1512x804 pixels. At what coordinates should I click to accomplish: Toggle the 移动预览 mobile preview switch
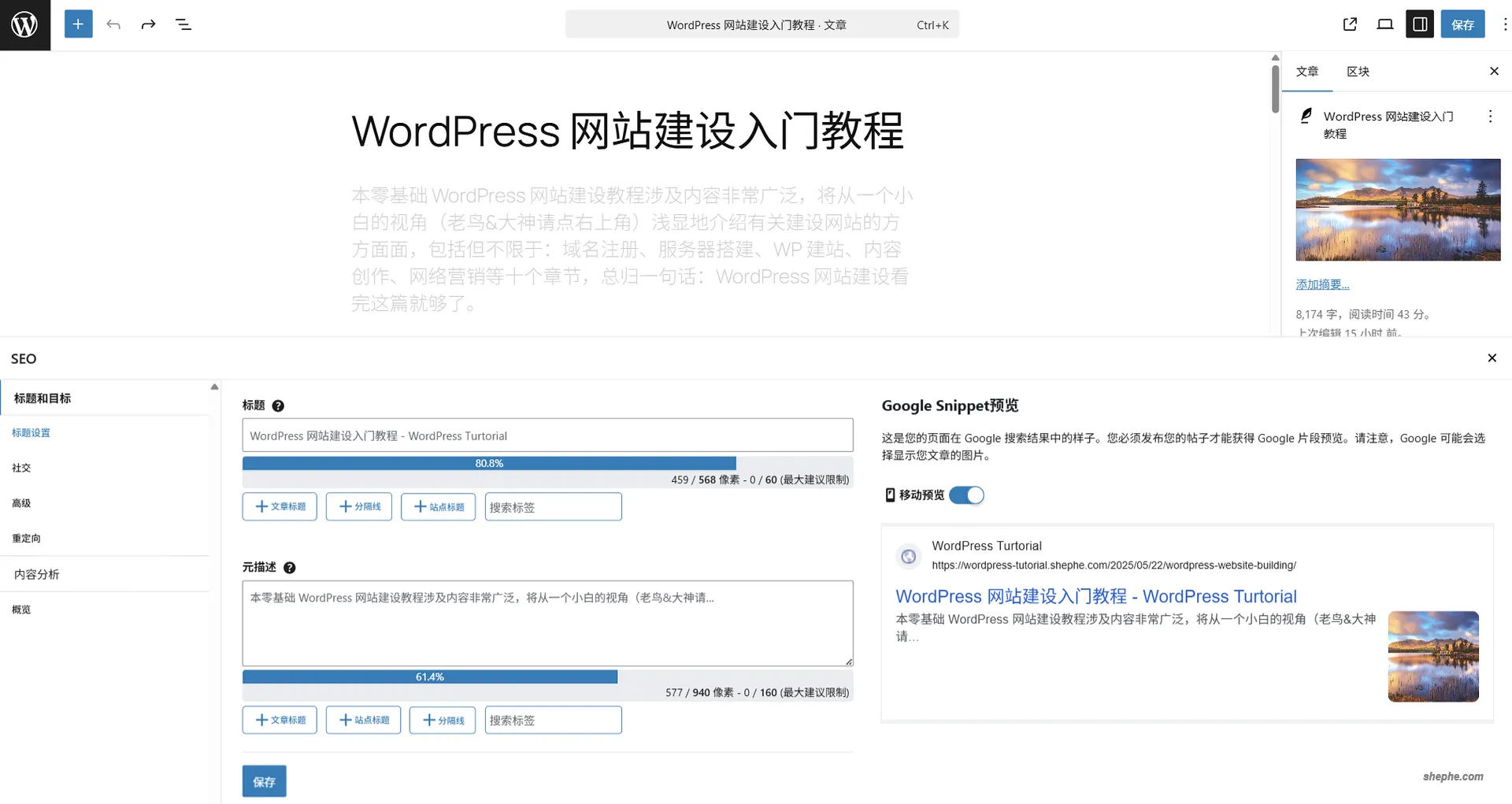[x=966, y=495]
